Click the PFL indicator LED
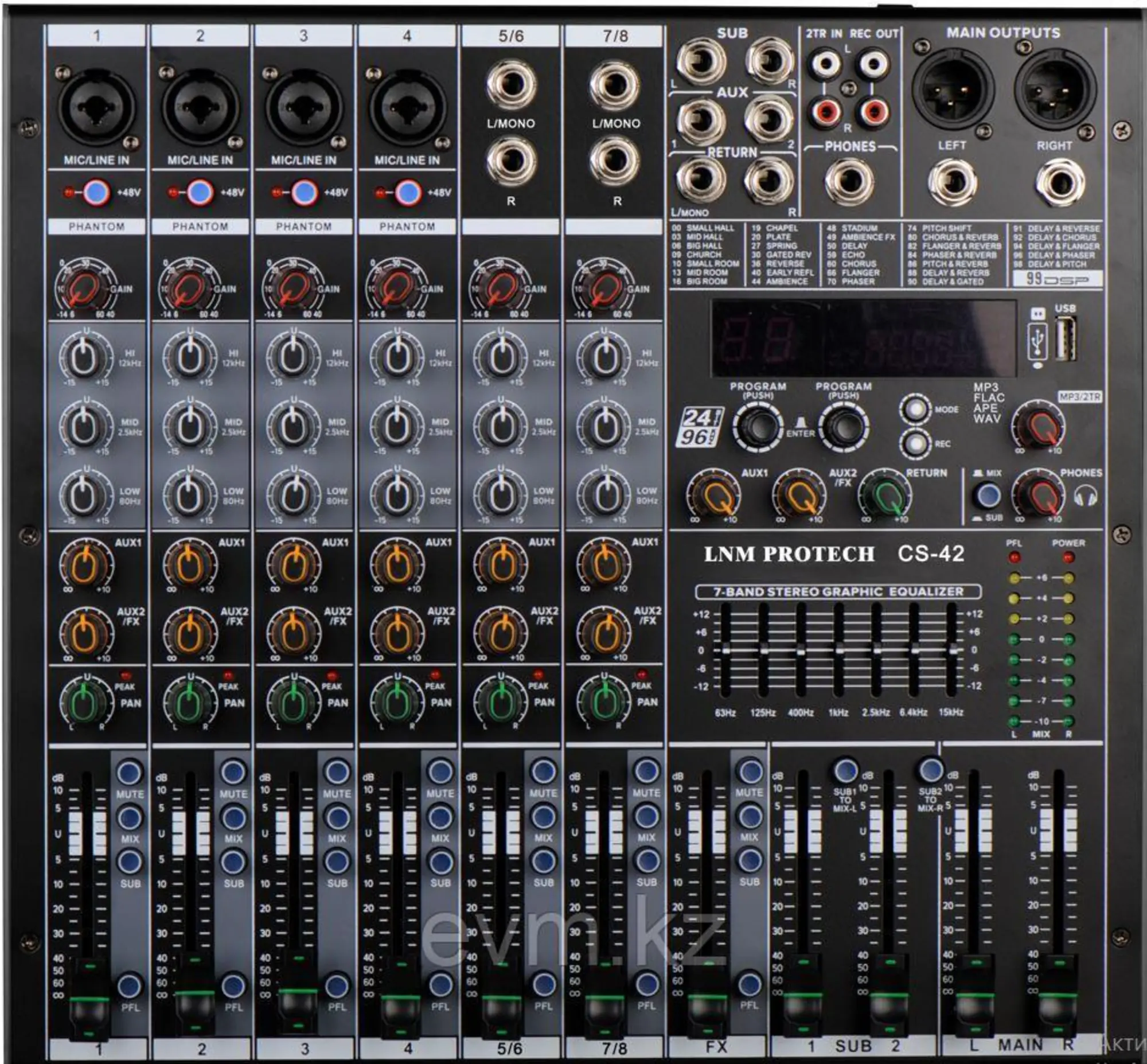The height and width of the screenshot is (1064, 1147). pos(1014,558)
